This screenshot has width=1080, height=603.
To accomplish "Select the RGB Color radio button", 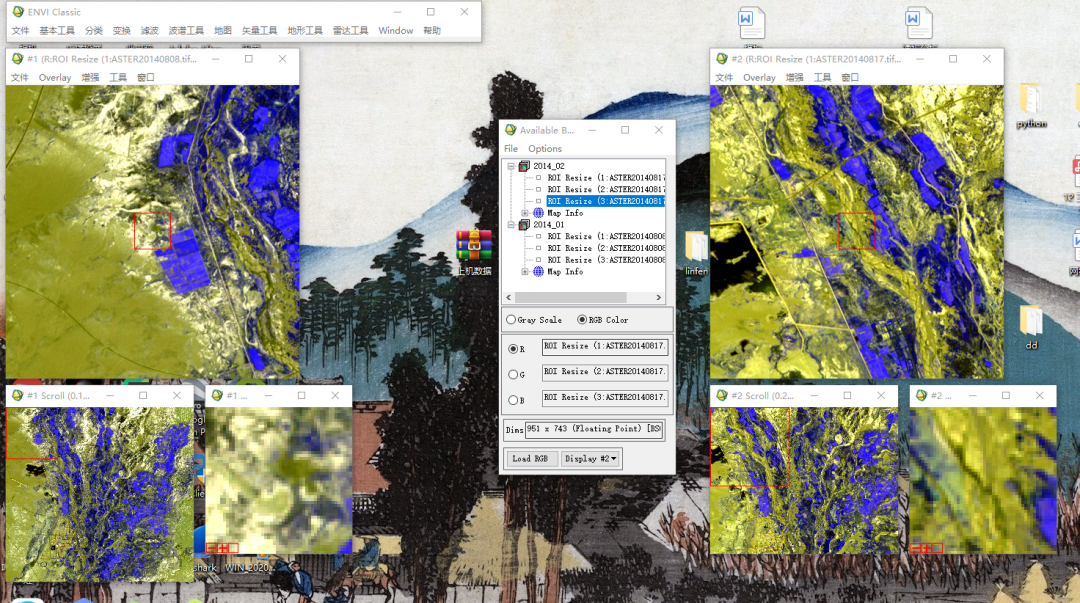I will pyautogui.click(x=582, y=320).
